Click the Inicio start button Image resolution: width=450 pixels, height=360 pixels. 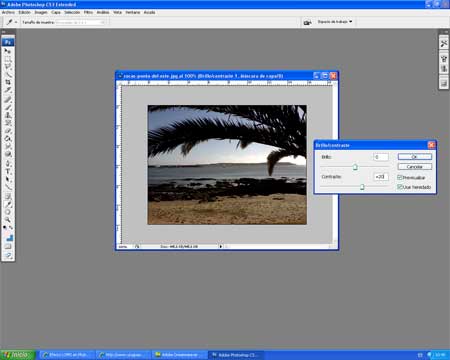17,355
